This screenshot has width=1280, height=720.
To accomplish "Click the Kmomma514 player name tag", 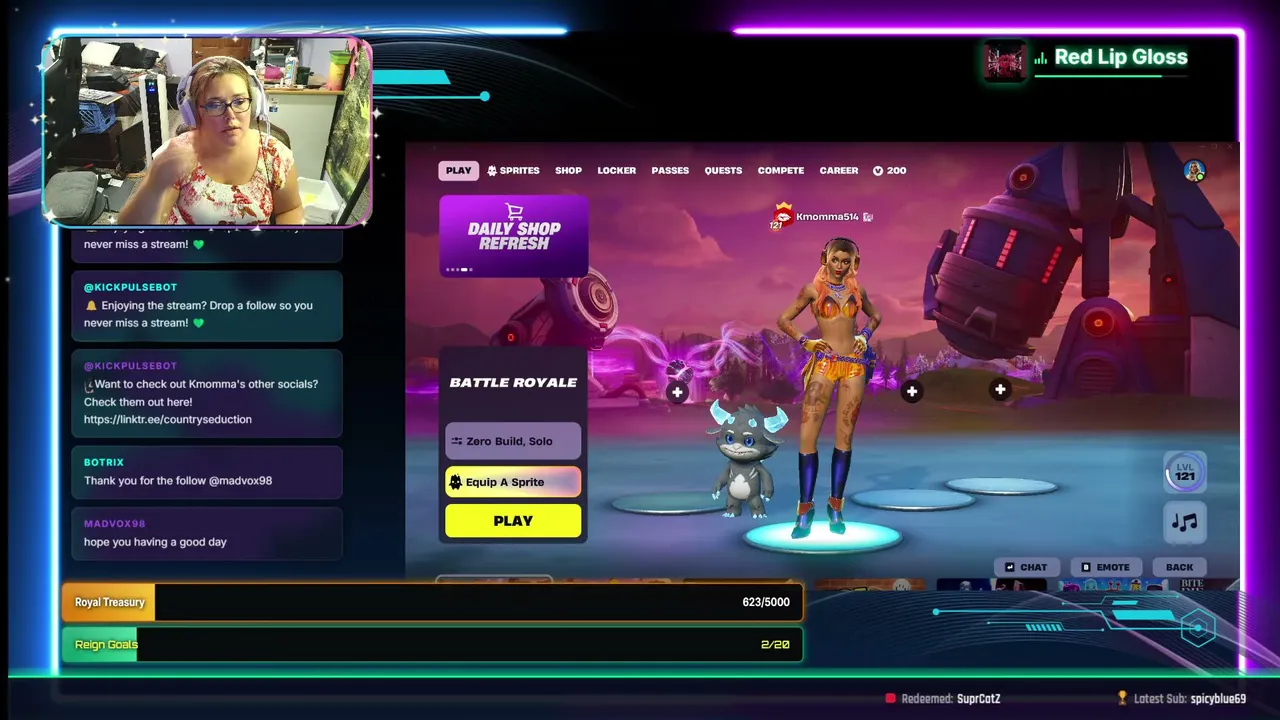I will pyautogui.click(x=827, y=217).
